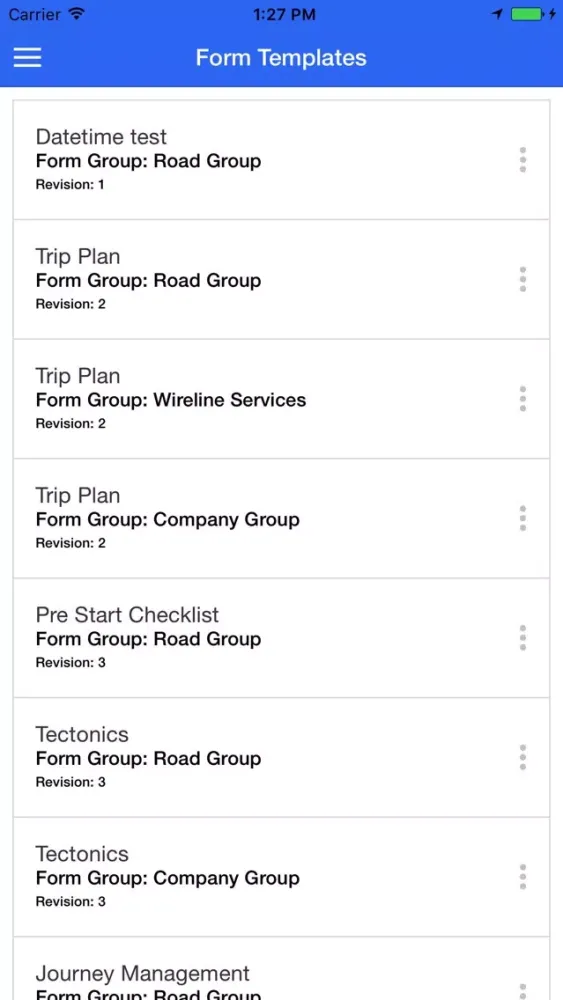
Task: Open Trip Plan in Wireline Services group
Action: click(281, 399)
